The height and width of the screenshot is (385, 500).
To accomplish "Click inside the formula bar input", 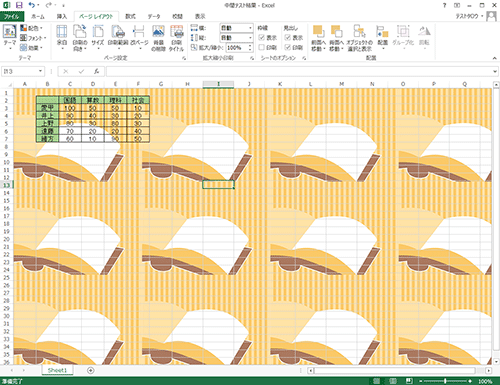I will tap(299, 71).
